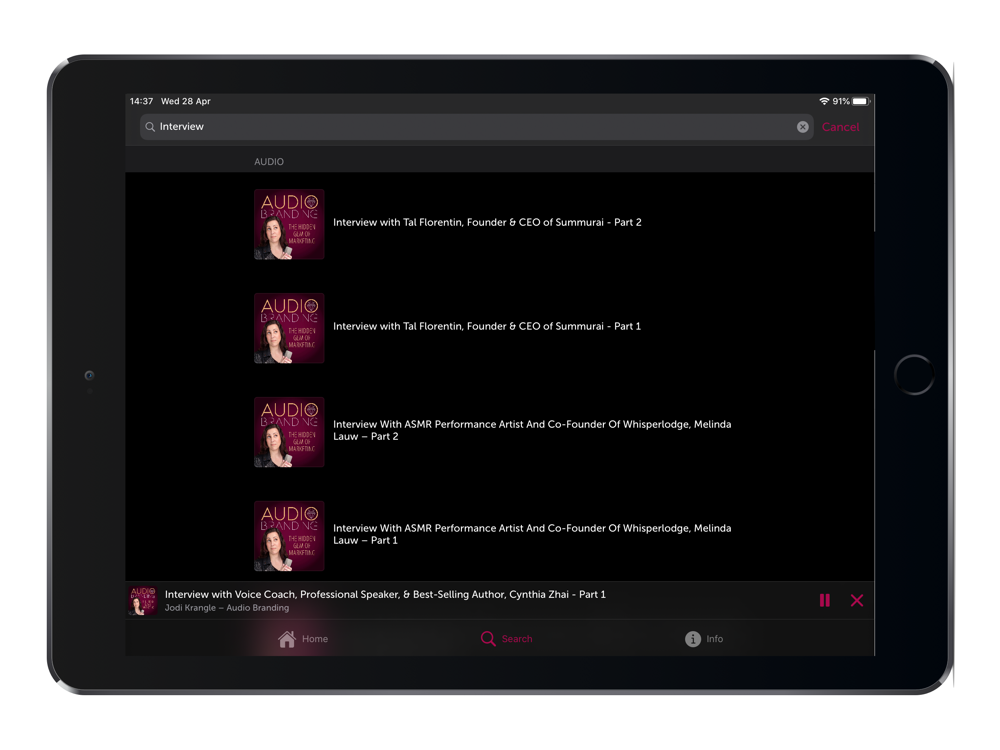Open Tal Florentin Part 2 episode thumbnail

(289, 224)
